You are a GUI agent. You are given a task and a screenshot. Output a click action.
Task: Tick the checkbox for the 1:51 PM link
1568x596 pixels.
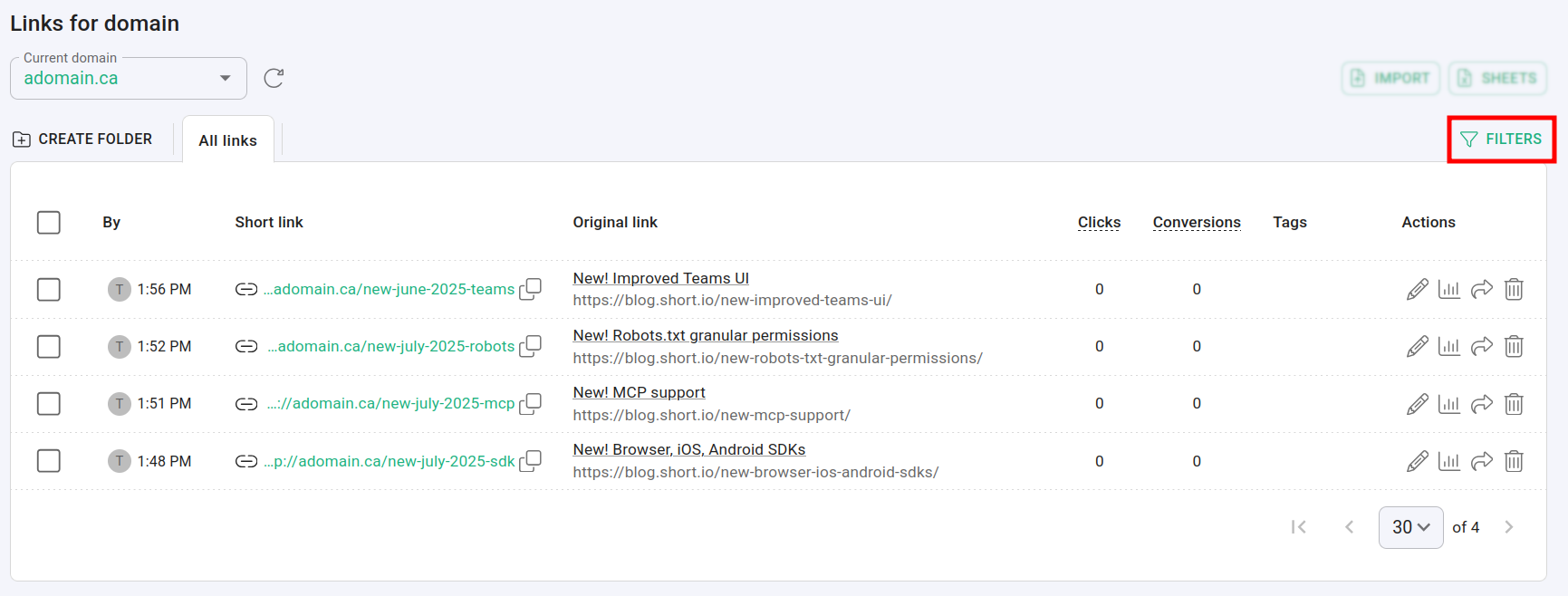(x=49, y=404)
